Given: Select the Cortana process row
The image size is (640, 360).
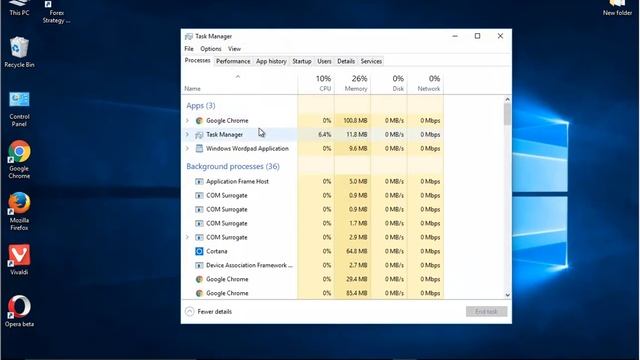Looking at the screenshot, I should click(313, 251).
